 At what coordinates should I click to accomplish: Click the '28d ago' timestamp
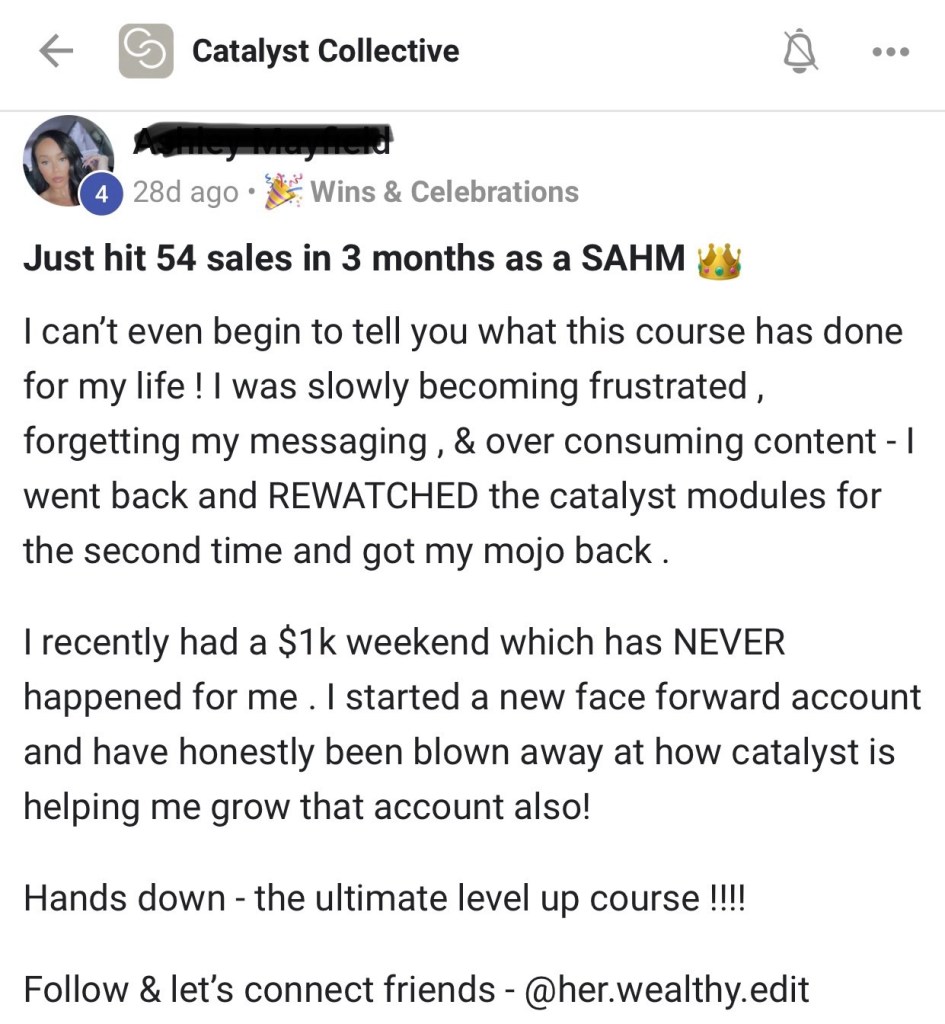click(x=185, y=192)
